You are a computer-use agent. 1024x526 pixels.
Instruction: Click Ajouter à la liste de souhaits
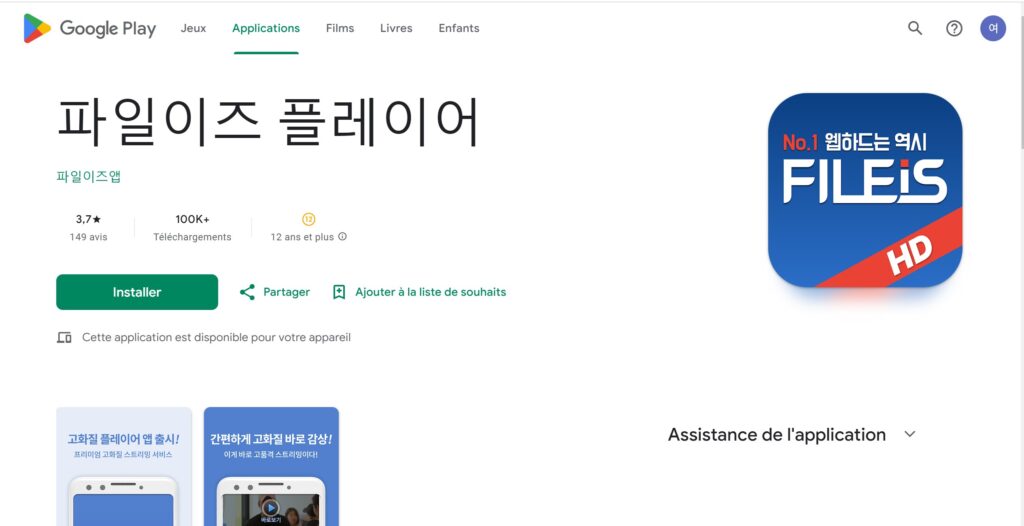click(430, 292)
